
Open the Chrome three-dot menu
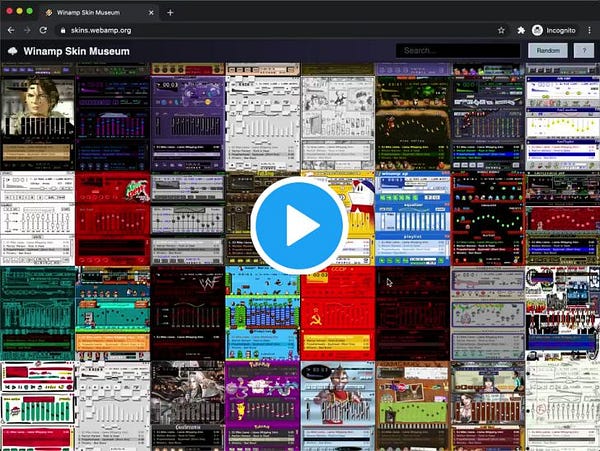589,30
